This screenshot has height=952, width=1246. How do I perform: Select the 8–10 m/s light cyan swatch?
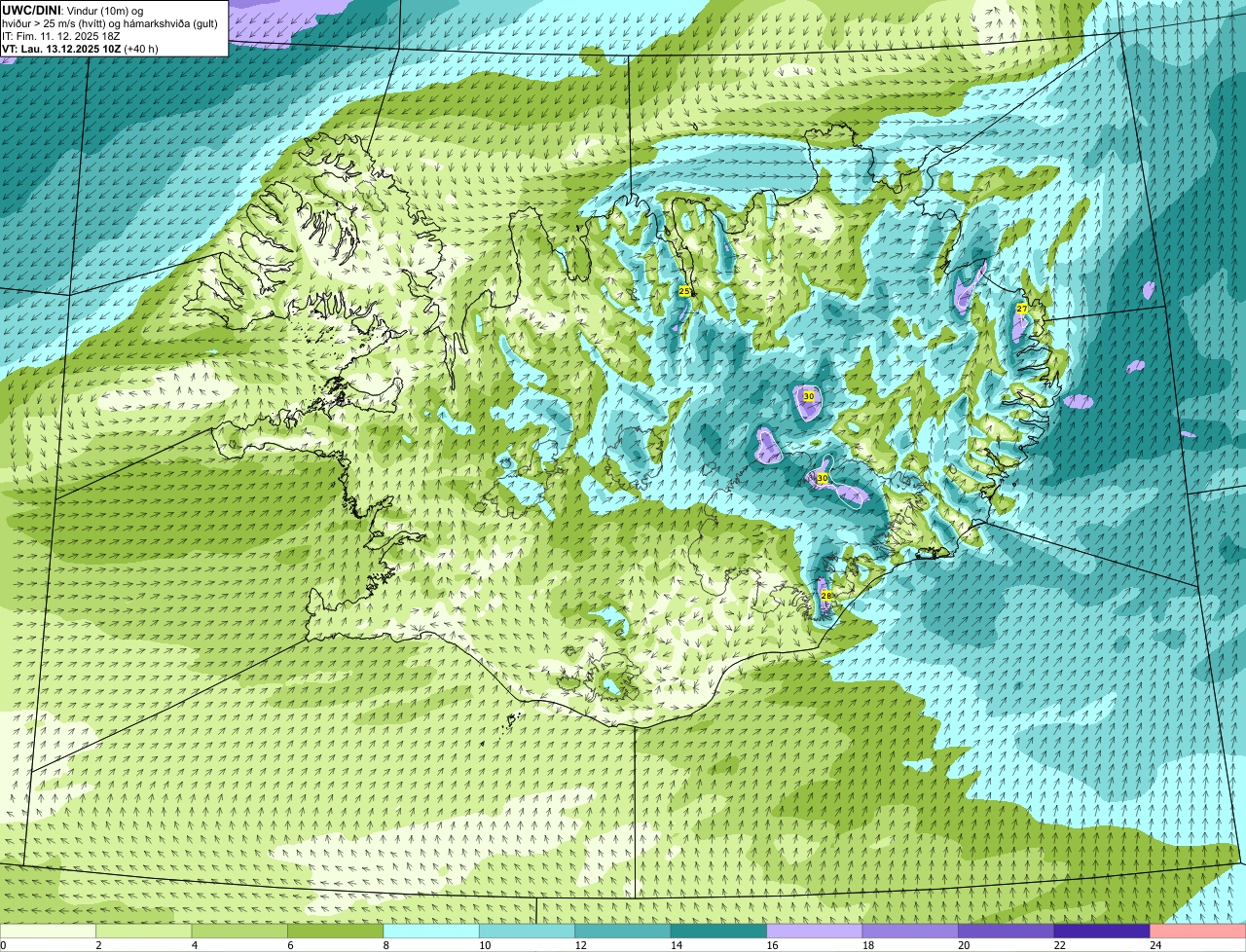pyautogui.click(x=431, y=932)
